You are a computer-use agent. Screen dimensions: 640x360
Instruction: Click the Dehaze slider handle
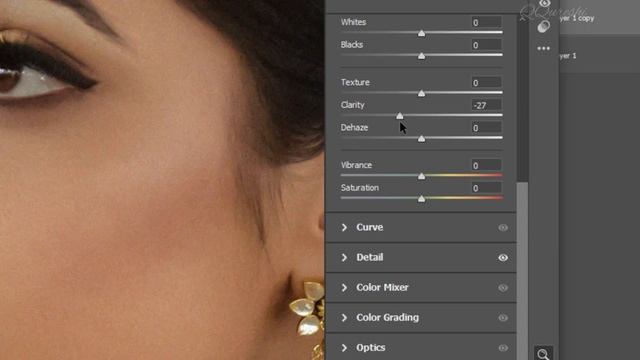(x=421, y=139)
